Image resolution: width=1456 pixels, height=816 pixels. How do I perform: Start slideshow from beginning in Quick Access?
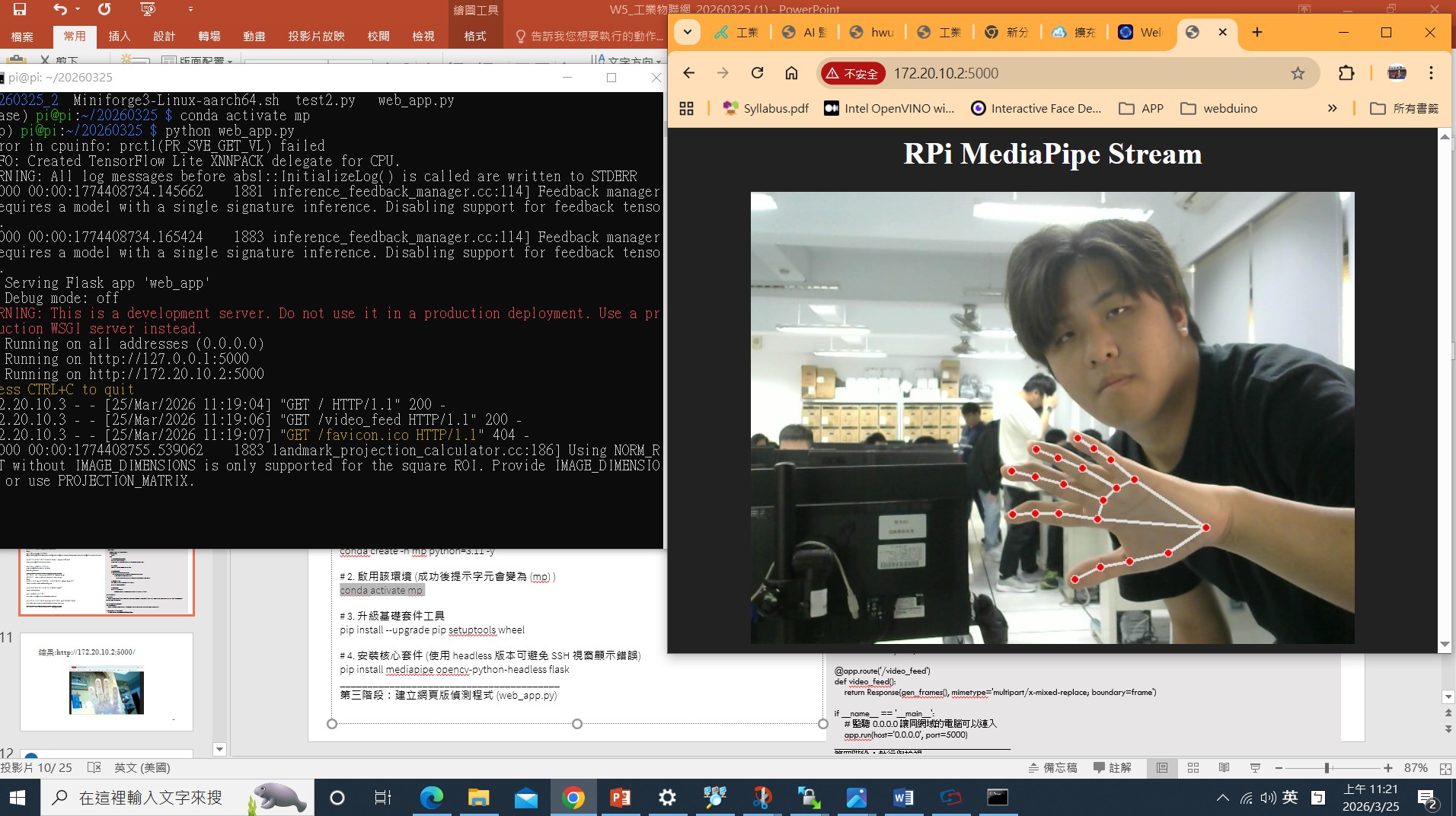[x=148, y=9]
